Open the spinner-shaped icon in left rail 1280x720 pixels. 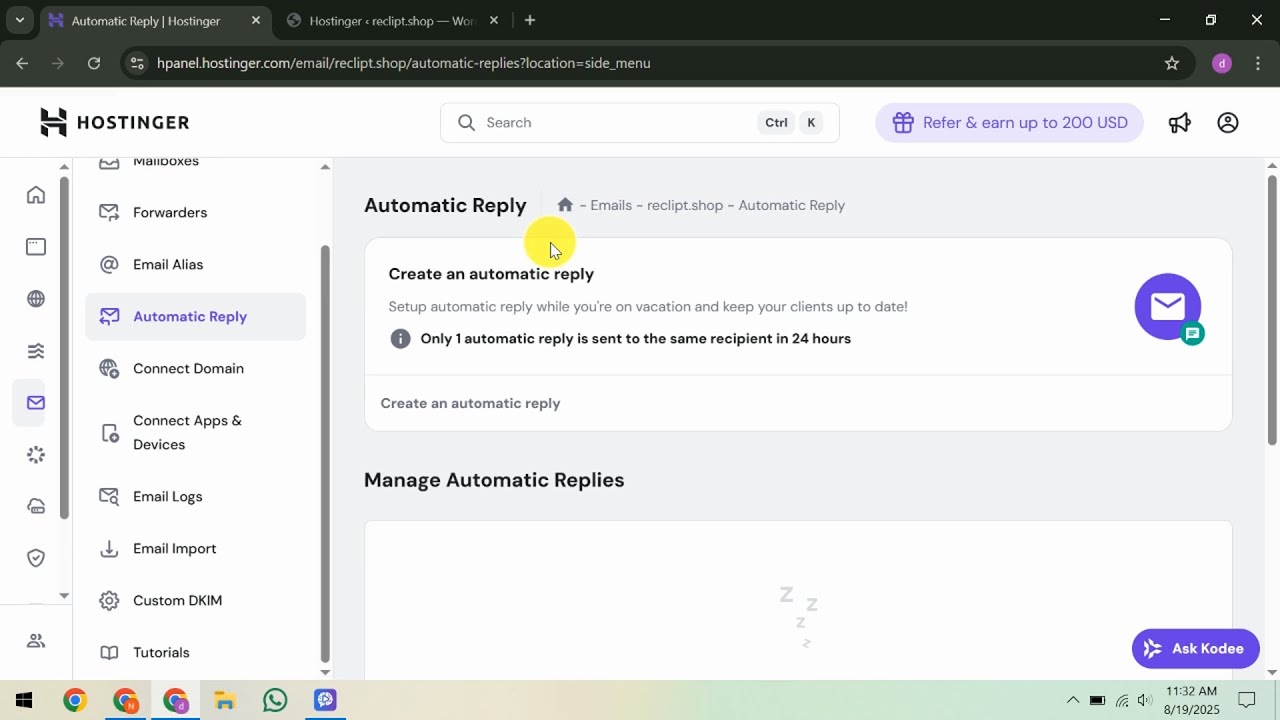[x=36, y=455]
